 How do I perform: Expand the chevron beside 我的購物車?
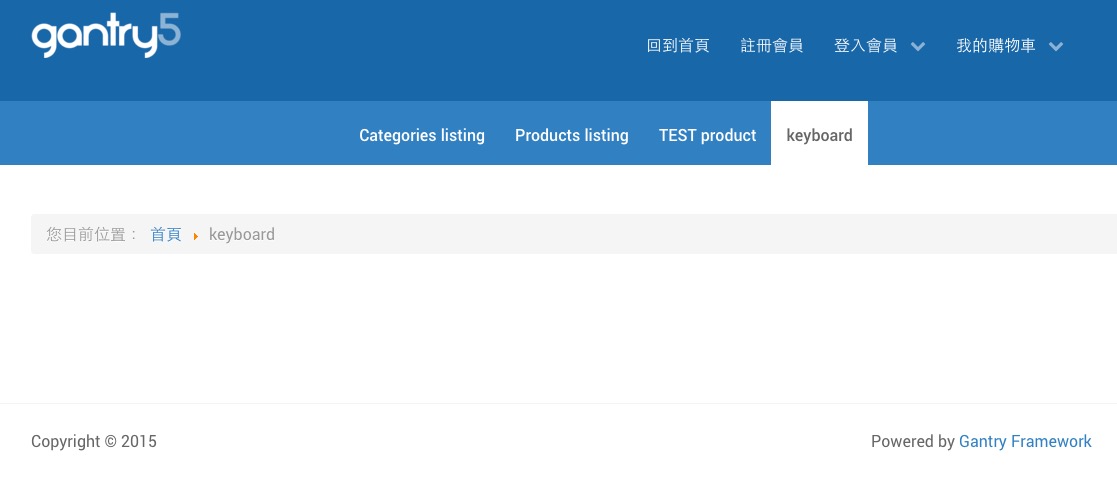1056,47
